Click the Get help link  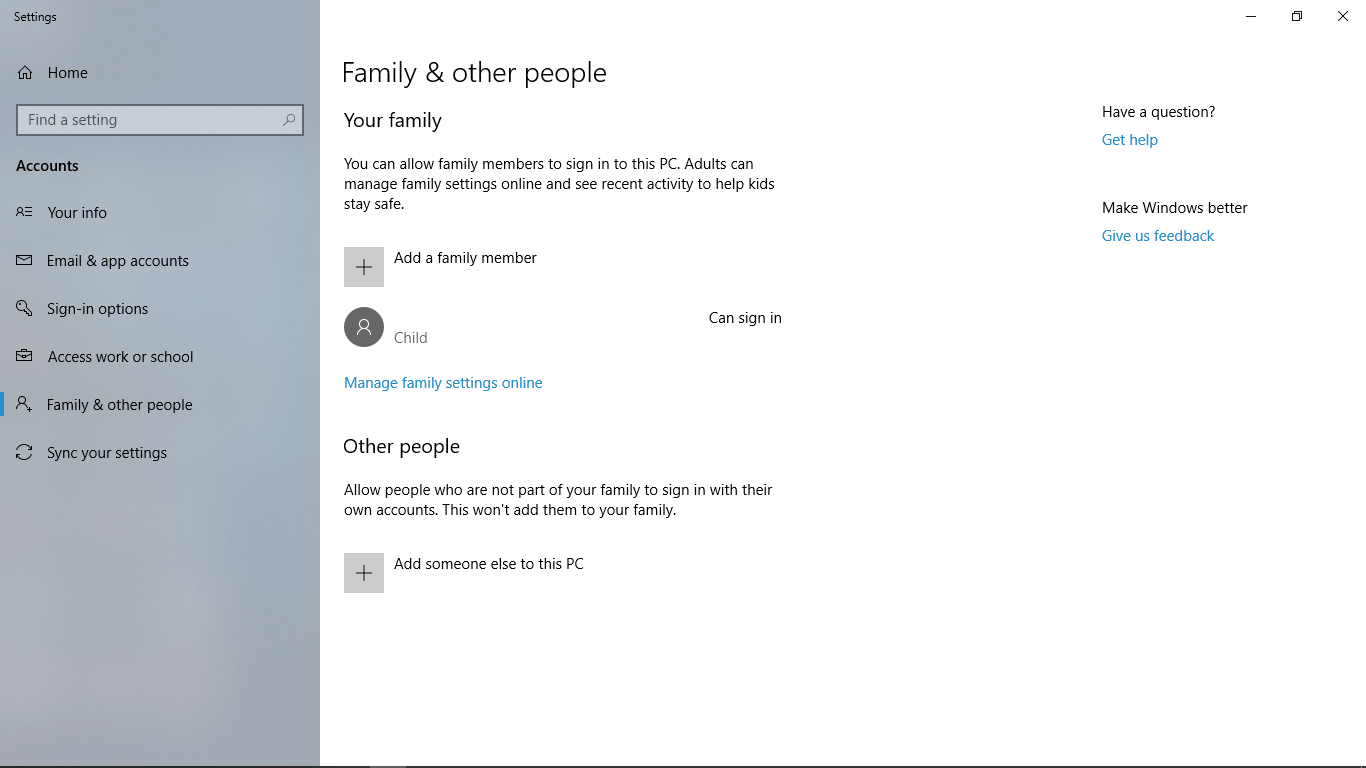pyautogui.click(x=1129, y=140)
